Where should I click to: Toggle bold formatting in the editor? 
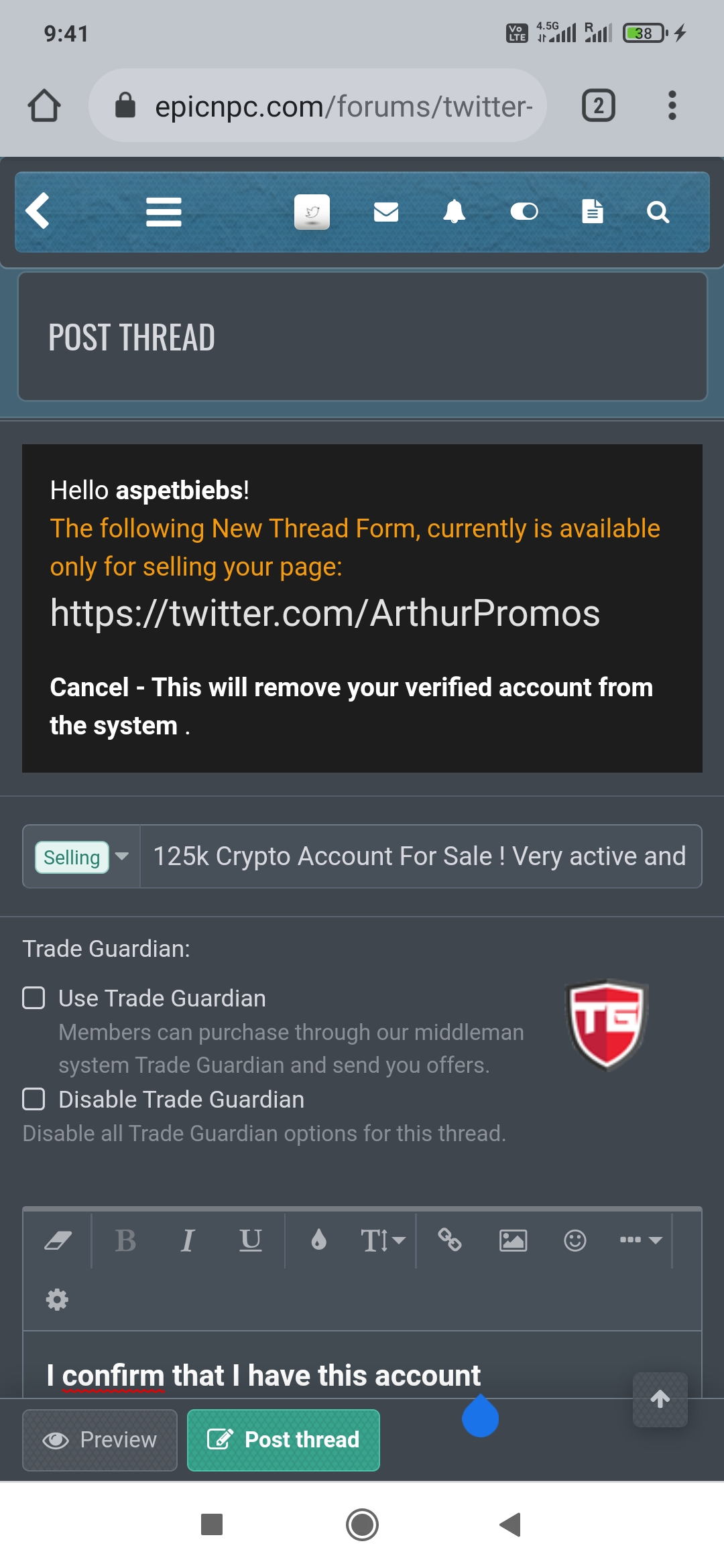pos(125,1240)
